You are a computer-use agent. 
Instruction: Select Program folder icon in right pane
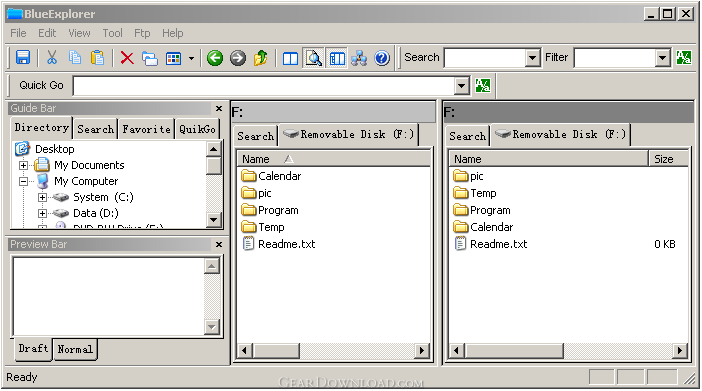(x=460, y=210)
